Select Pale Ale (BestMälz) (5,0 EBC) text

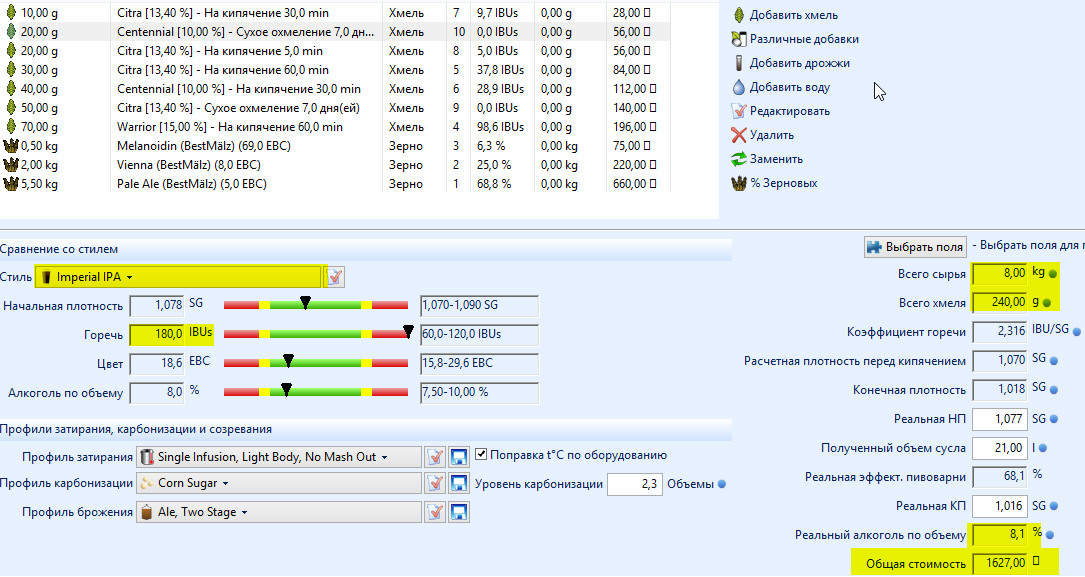(192, 184)
